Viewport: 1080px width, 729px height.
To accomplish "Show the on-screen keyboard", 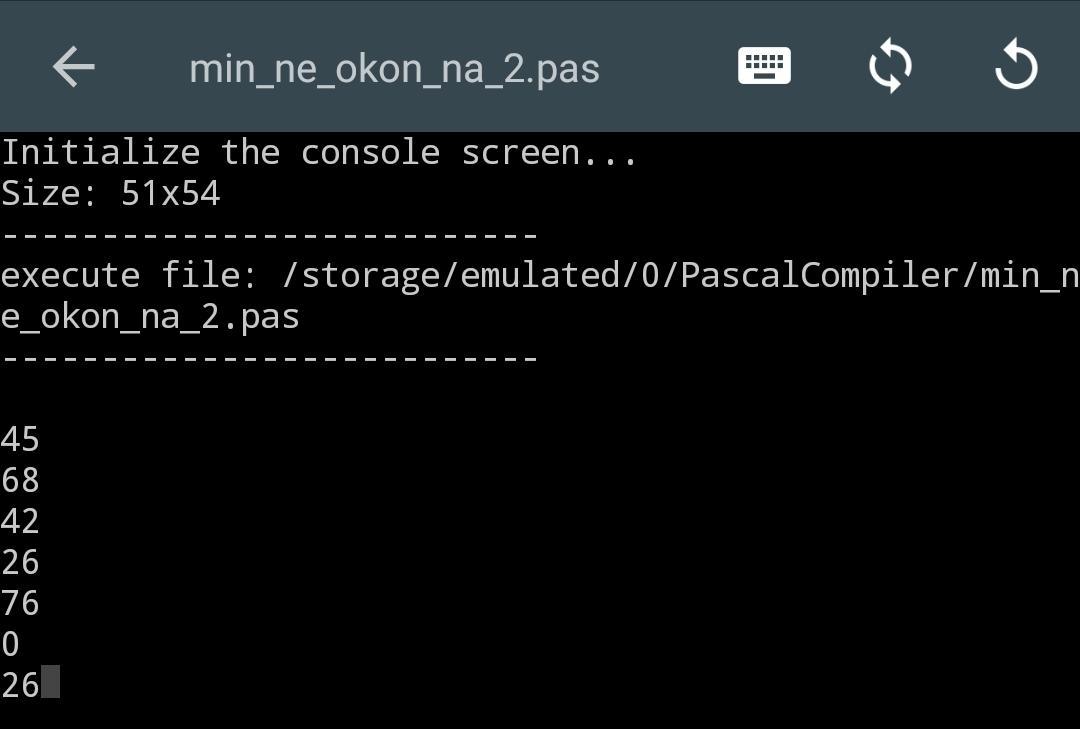I will (764, 66).
